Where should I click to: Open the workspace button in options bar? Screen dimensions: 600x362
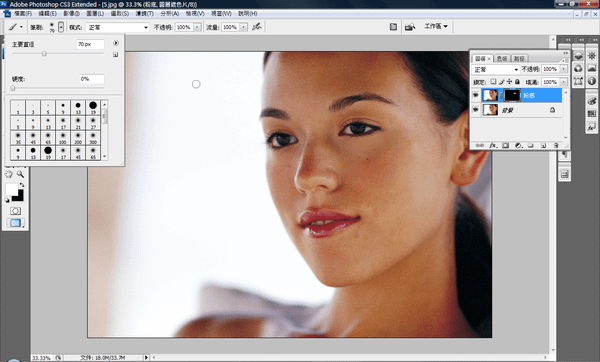436,26
